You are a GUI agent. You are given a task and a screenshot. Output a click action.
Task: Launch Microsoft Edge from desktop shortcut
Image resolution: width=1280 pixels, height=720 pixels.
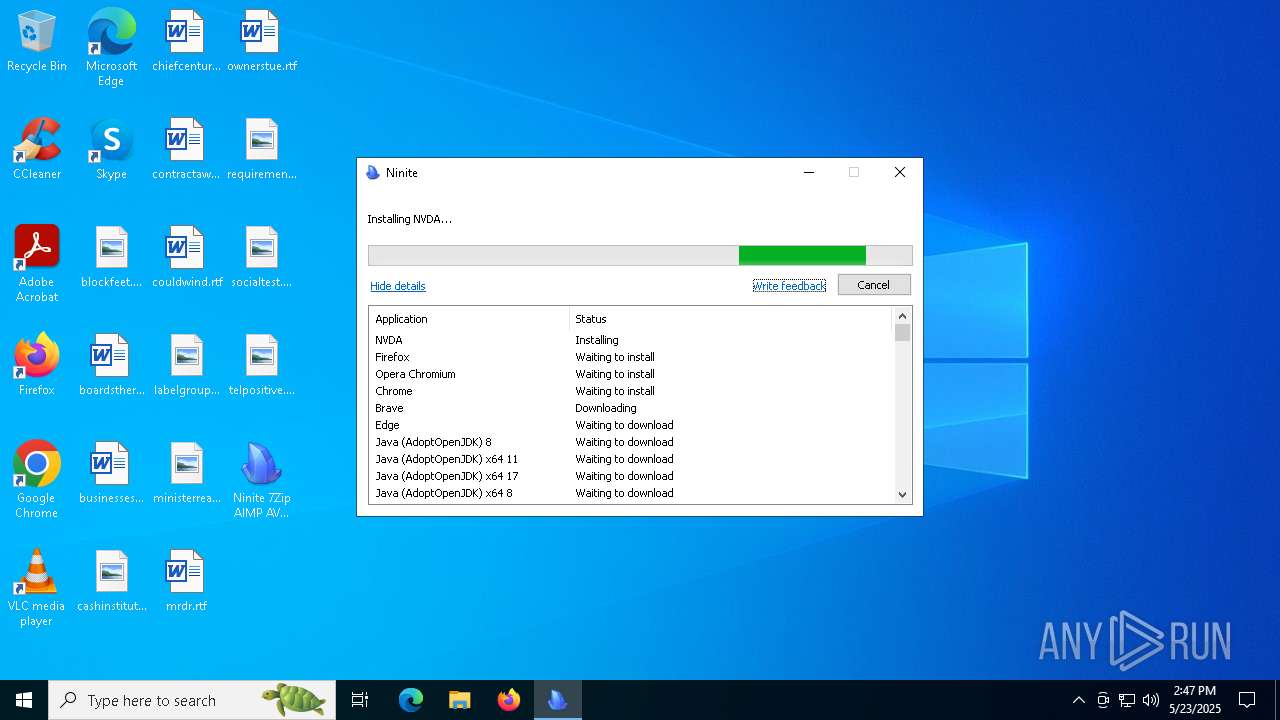tap(111, 47)
